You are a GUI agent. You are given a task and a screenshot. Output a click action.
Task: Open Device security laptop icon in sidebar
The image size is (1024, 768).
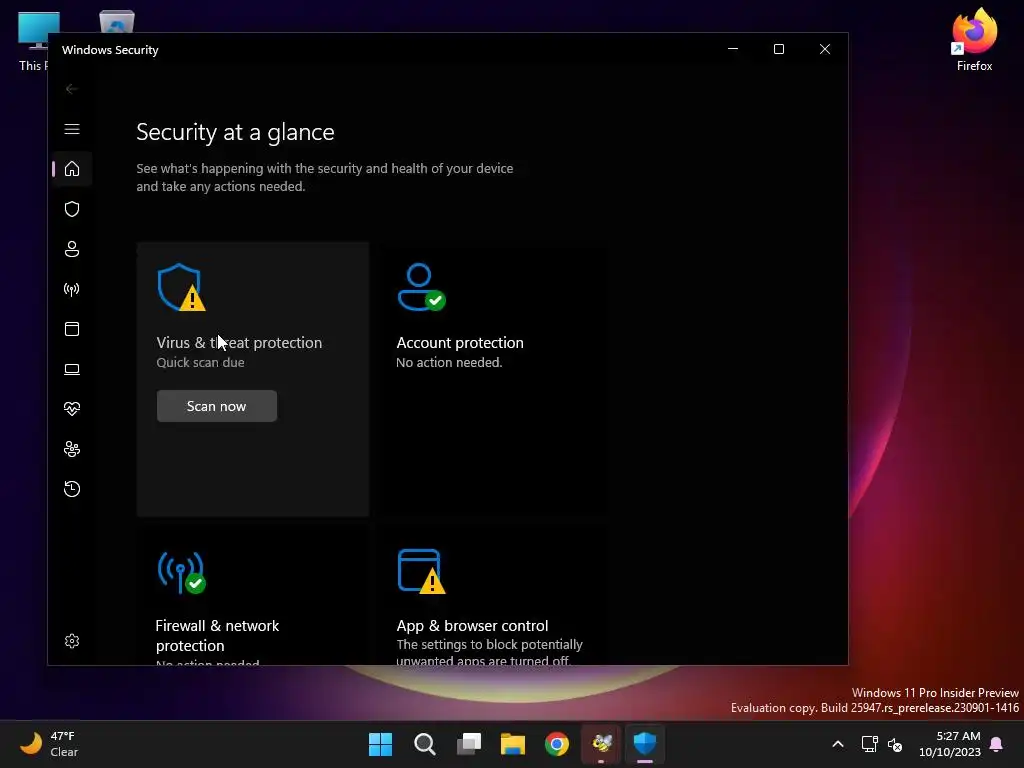(x=72, y=369)
